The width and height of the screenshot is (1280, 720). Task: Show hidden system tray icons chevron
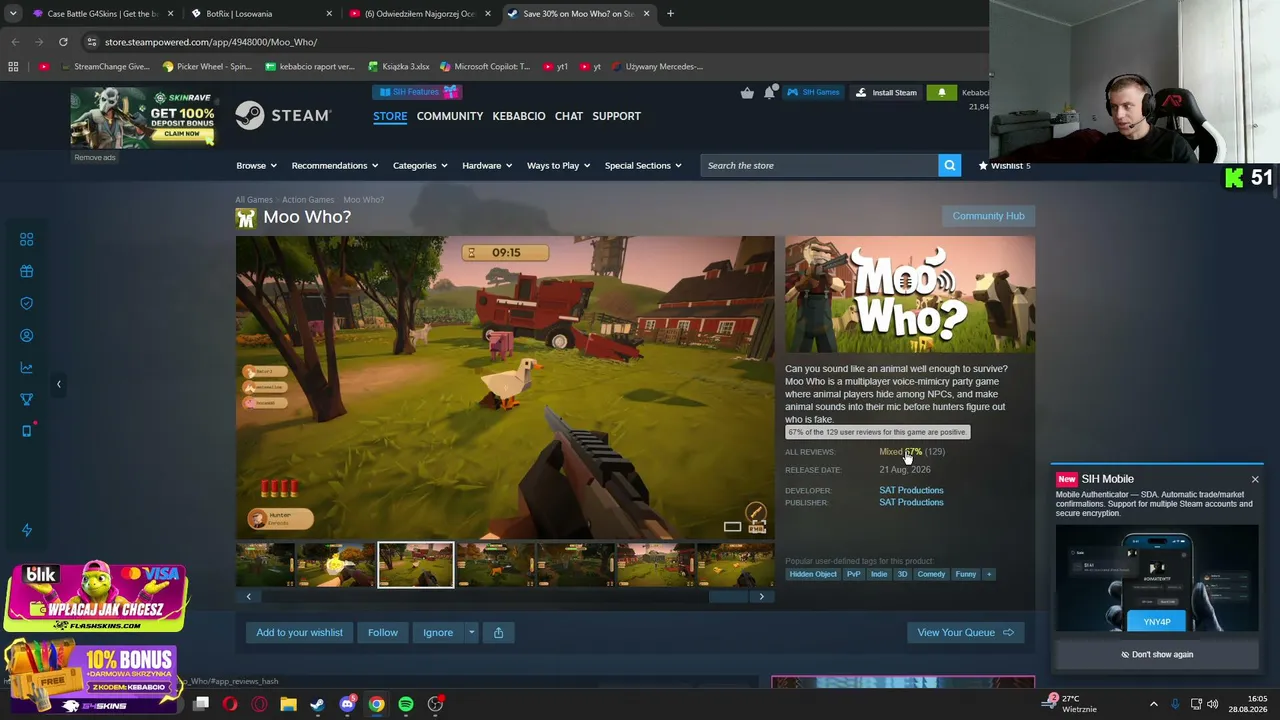coord(1153,704)
